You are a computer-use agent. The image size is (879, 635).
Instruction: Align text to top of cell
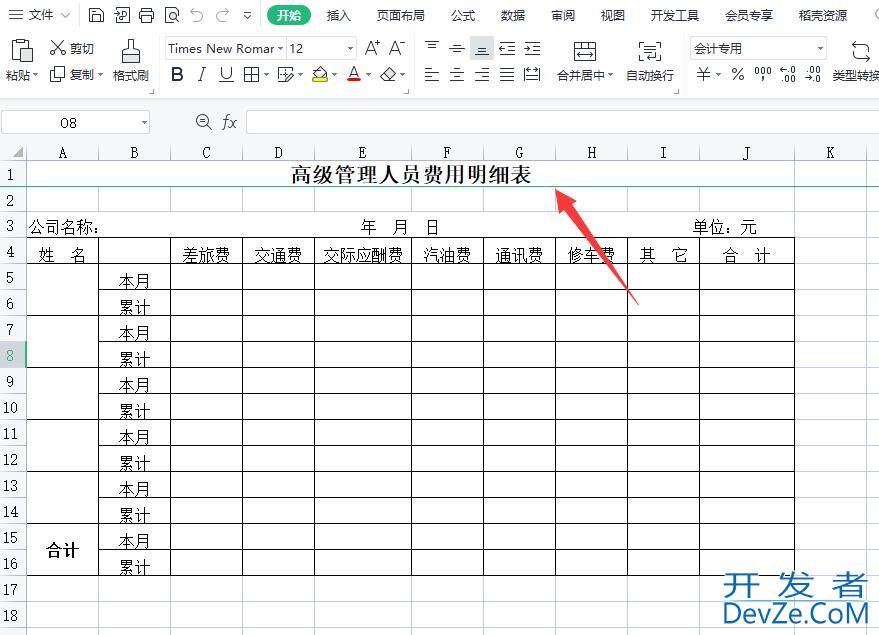click(432, 48)
